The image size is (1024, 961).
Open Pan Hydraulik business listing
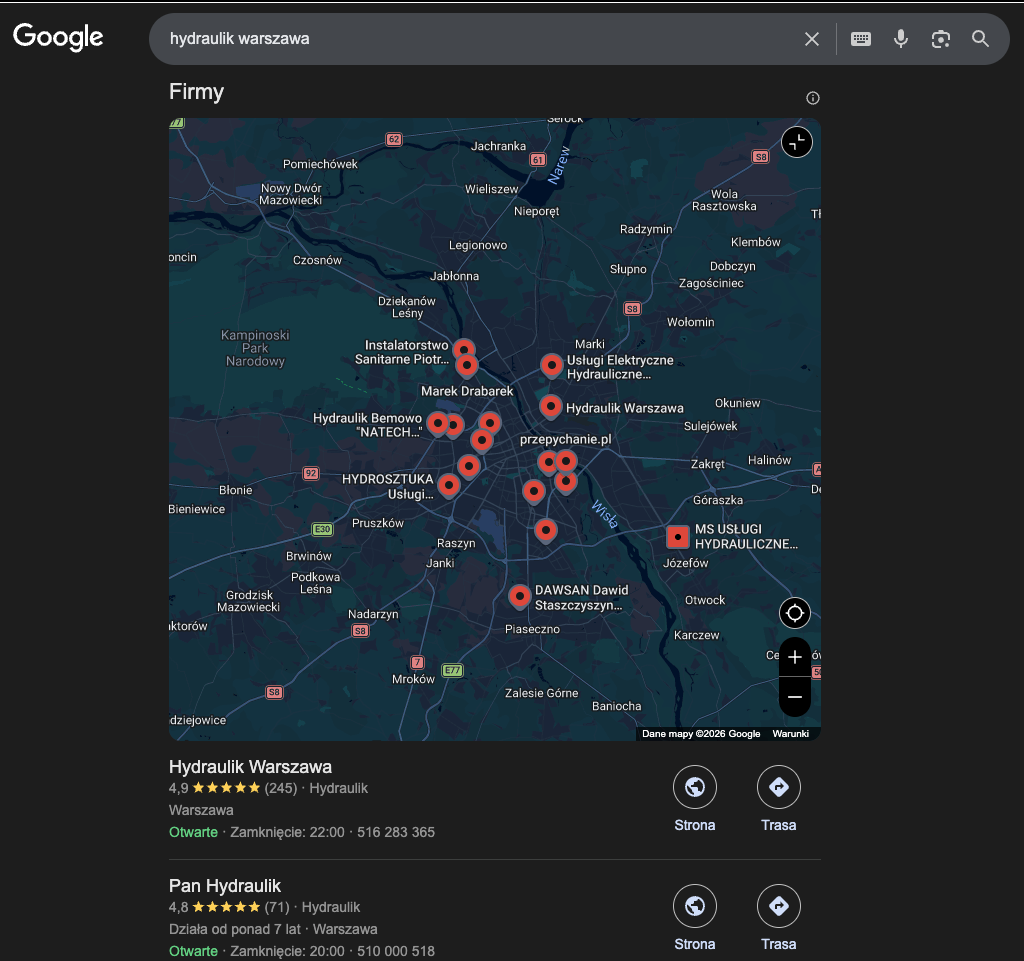point(225,886)
